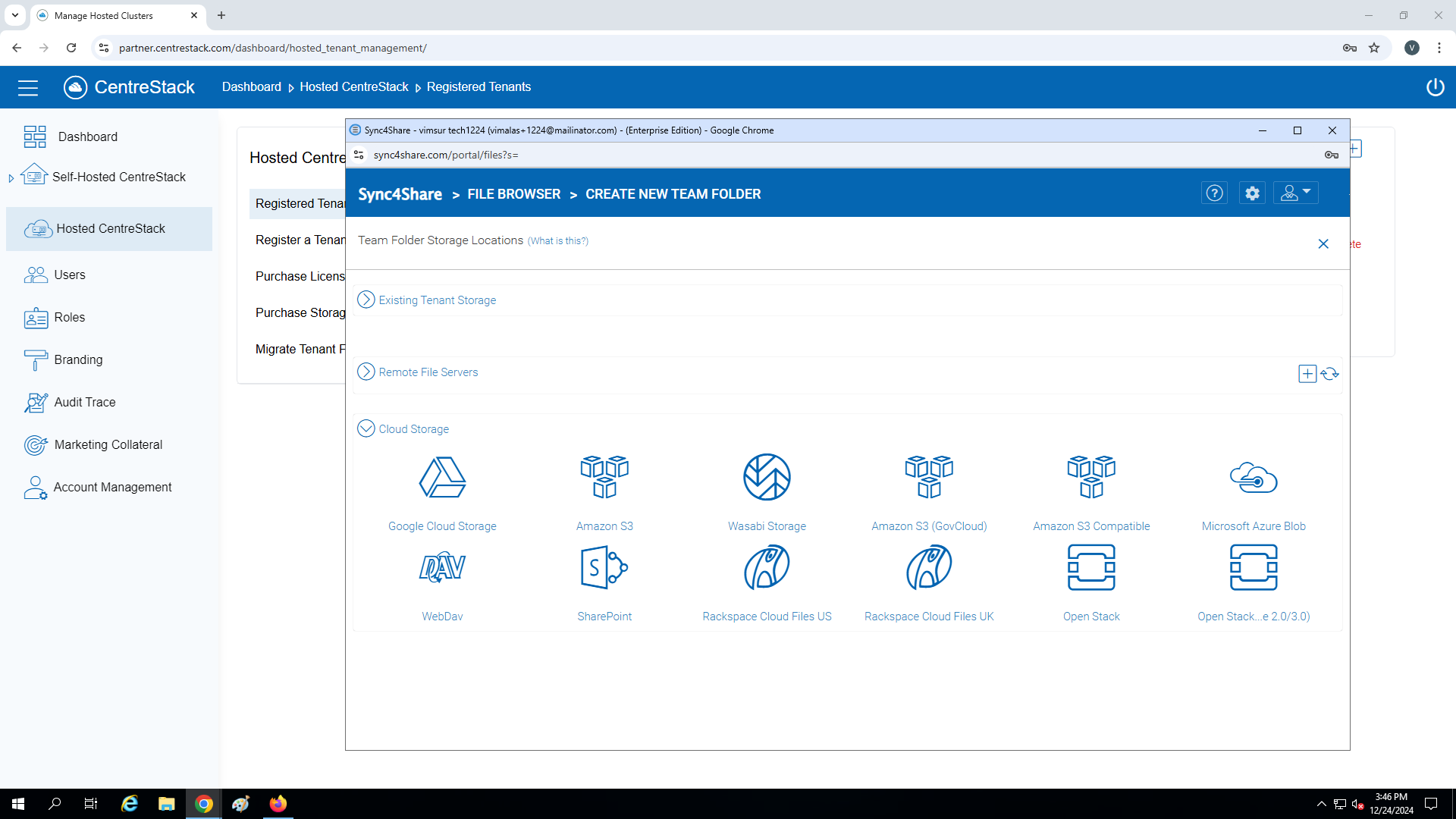1456x819 pixels.
Task: Select Wasabi Storage icon
Action: pos(767,477)
